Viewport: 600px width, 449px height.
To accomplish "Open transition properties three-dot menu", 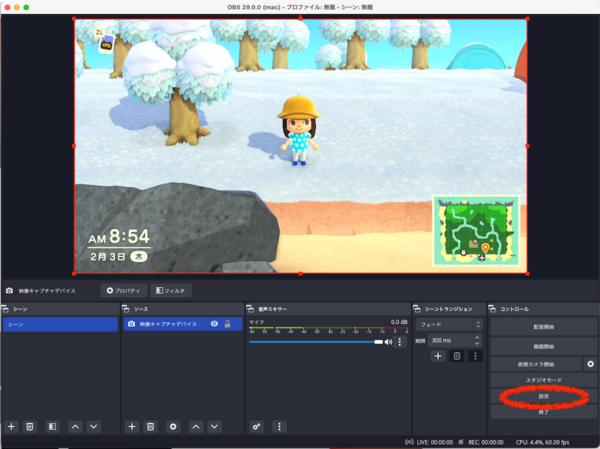I will (475, 356).
